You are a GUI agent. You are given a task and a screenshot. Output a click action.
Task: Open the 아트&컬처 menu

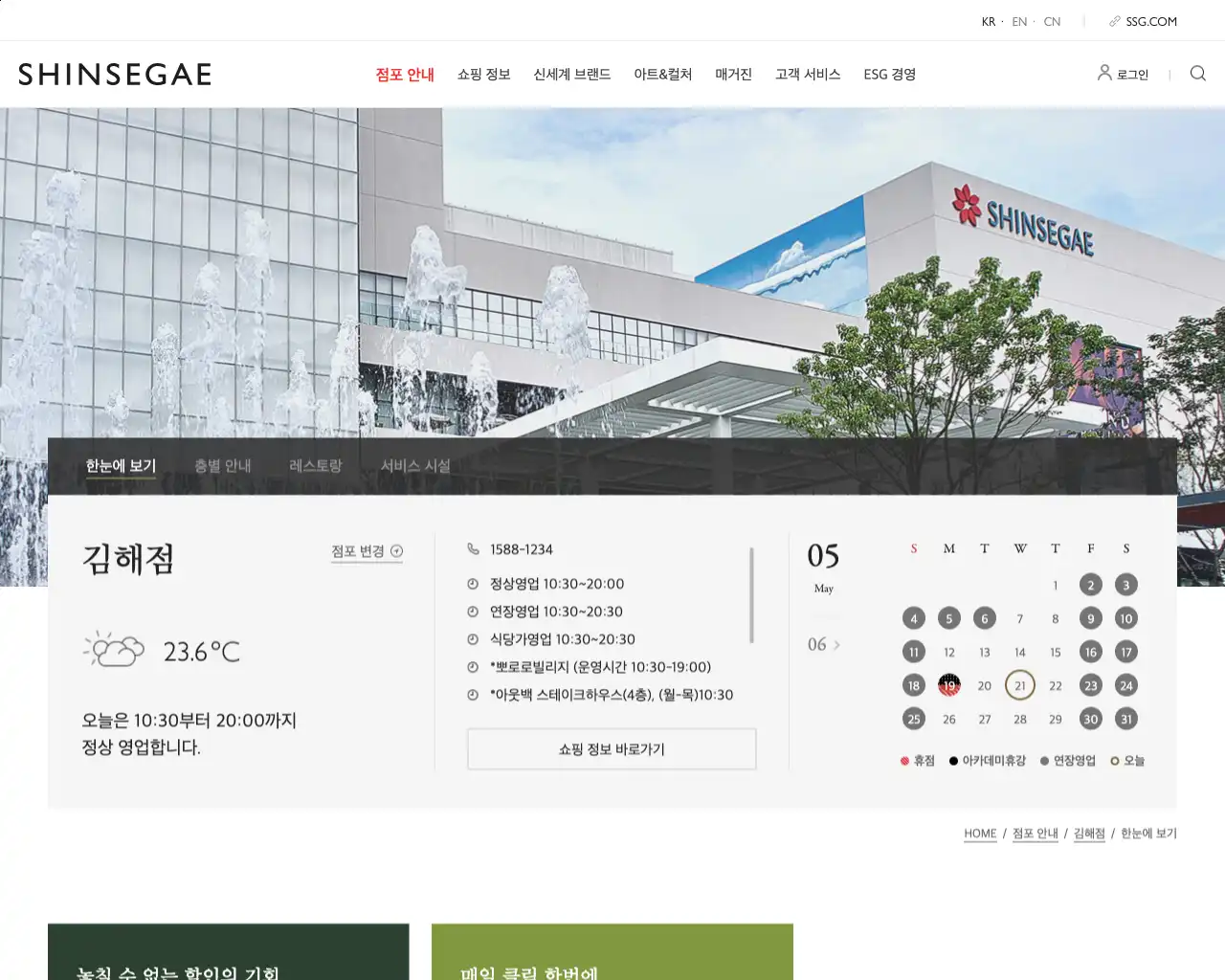(x=663, y=75)
